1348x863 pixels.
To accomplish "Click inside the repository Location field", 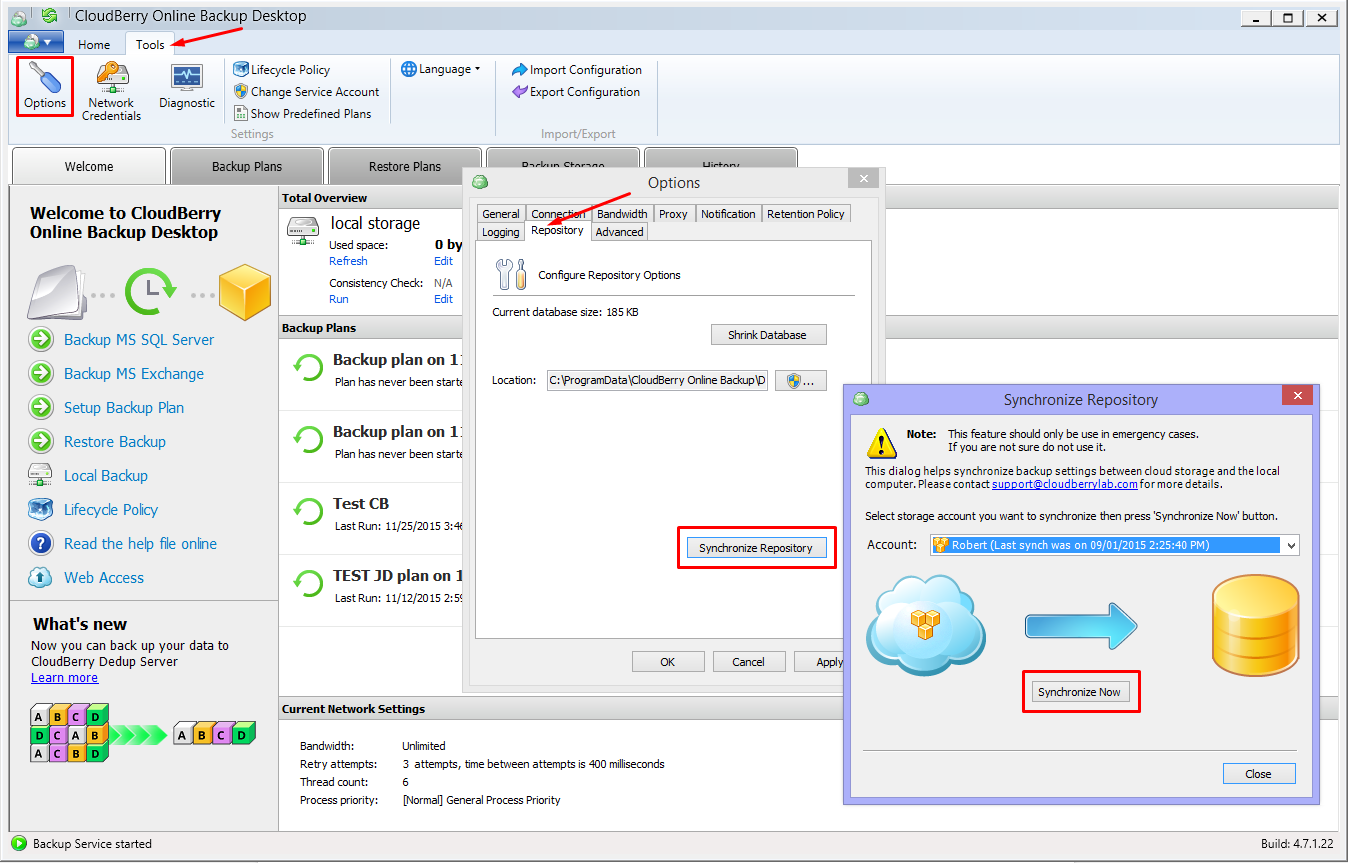I will (x=657, y=380).
